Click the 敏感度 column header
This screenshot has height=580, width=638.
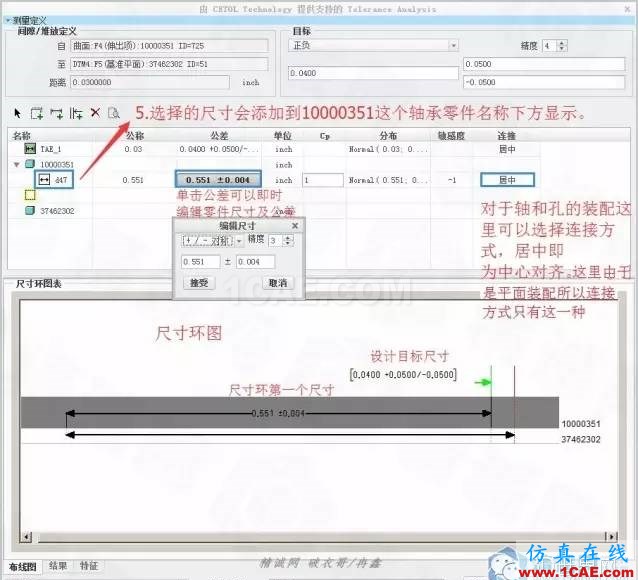pyautogui.click(x=451, y=136)
